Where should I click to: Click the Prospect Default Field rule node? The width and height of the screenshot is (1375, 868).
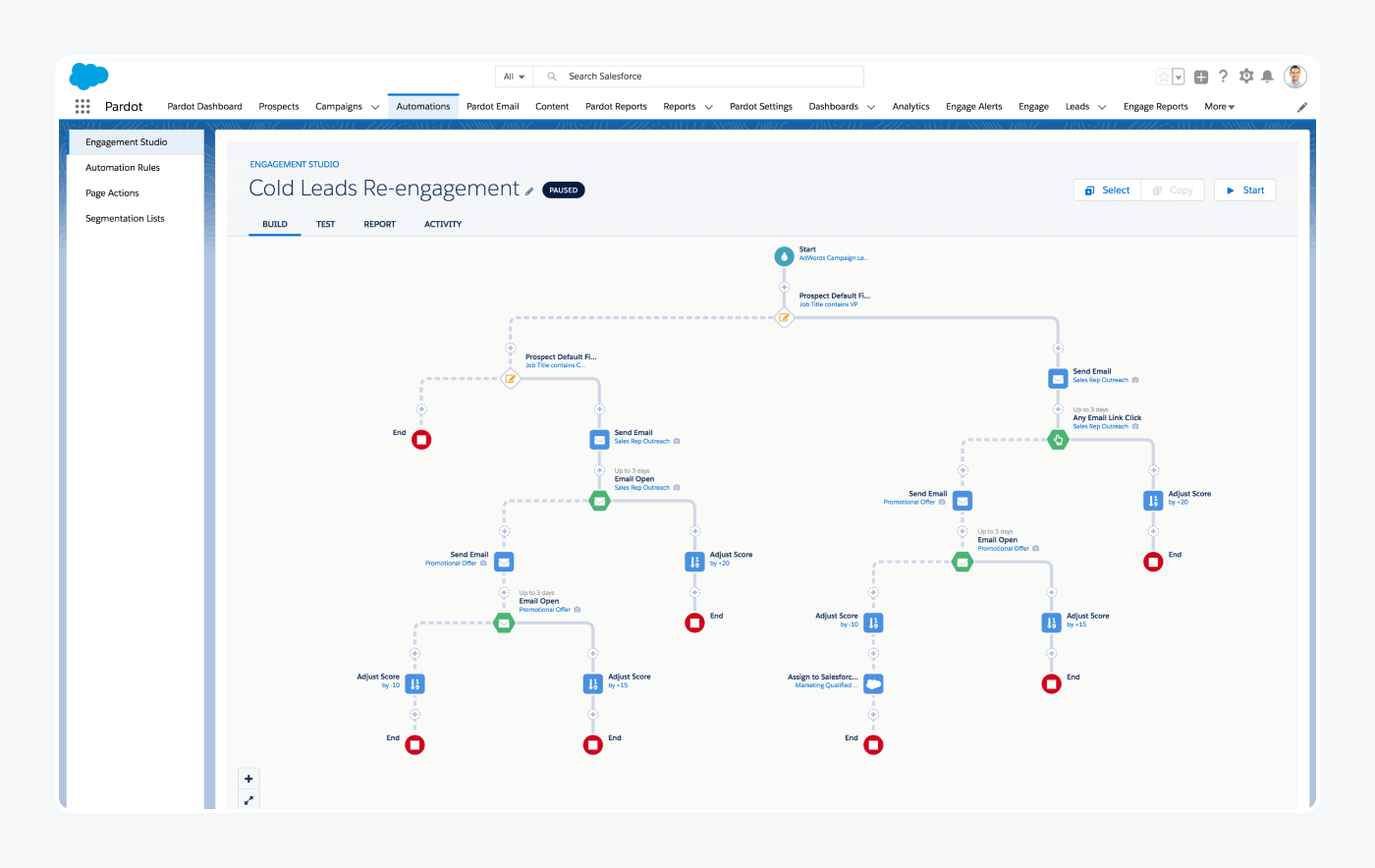(x=784, y=318)
